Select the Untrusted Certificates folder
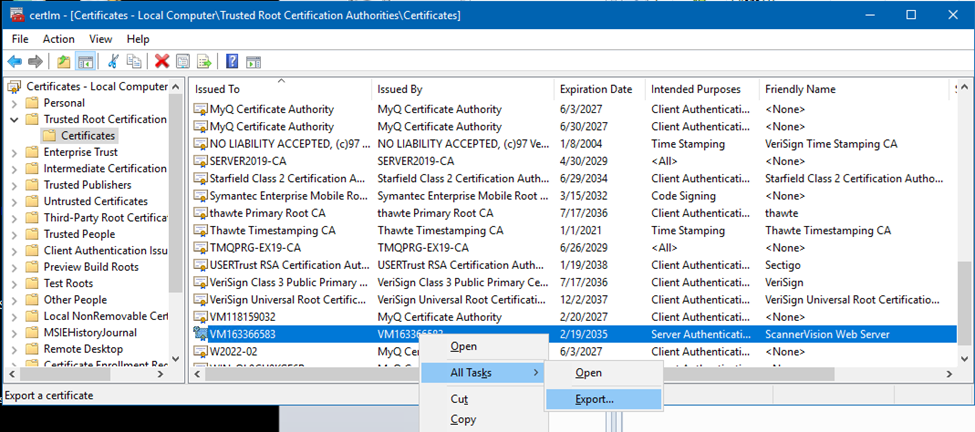This screenshot has height=432, width=975. click(x=95, y=201)
